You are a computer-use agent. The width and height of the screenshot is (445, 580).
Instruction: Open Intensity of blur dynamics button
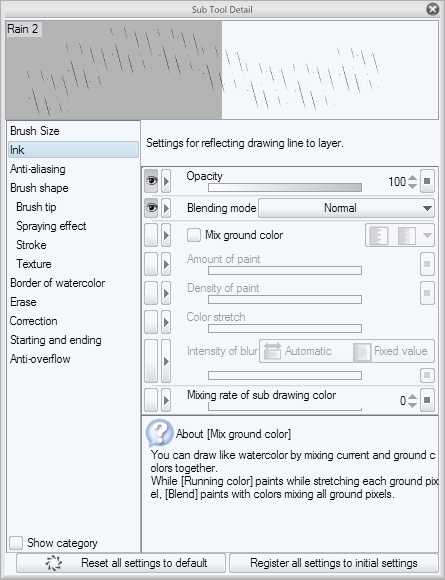(x=427, y=375)
